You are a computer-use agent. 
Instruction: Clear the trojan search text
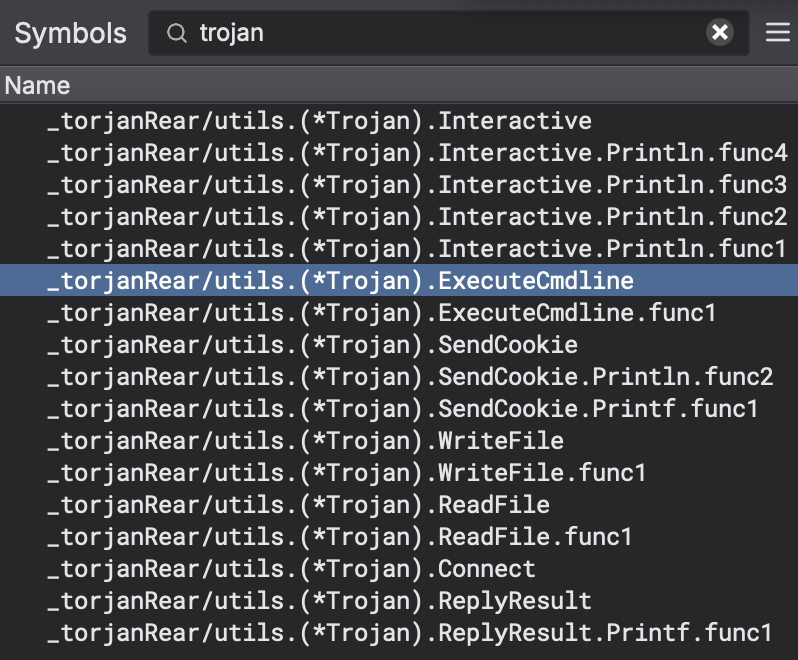tap(719, 33)
